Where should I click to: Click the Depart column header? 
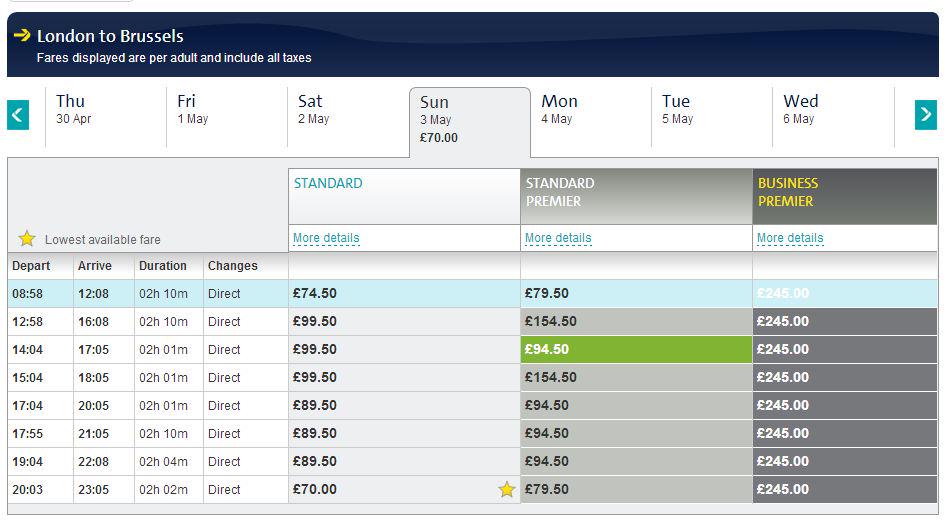click(31, 266)
